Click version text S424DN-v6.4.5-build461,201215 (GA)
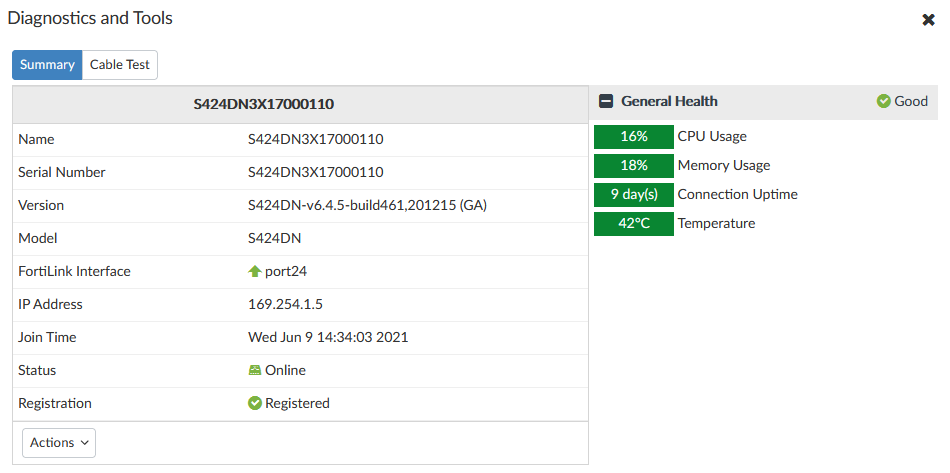The width and height of the screenshot is (950, 473). point(368,205)
